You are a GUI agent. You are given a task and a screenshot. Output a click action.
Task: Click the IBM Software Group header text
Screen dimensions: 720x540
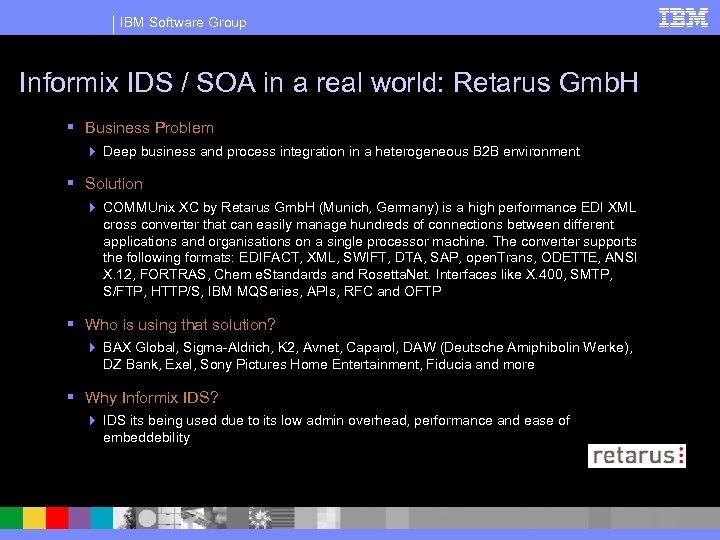(183, 22)
